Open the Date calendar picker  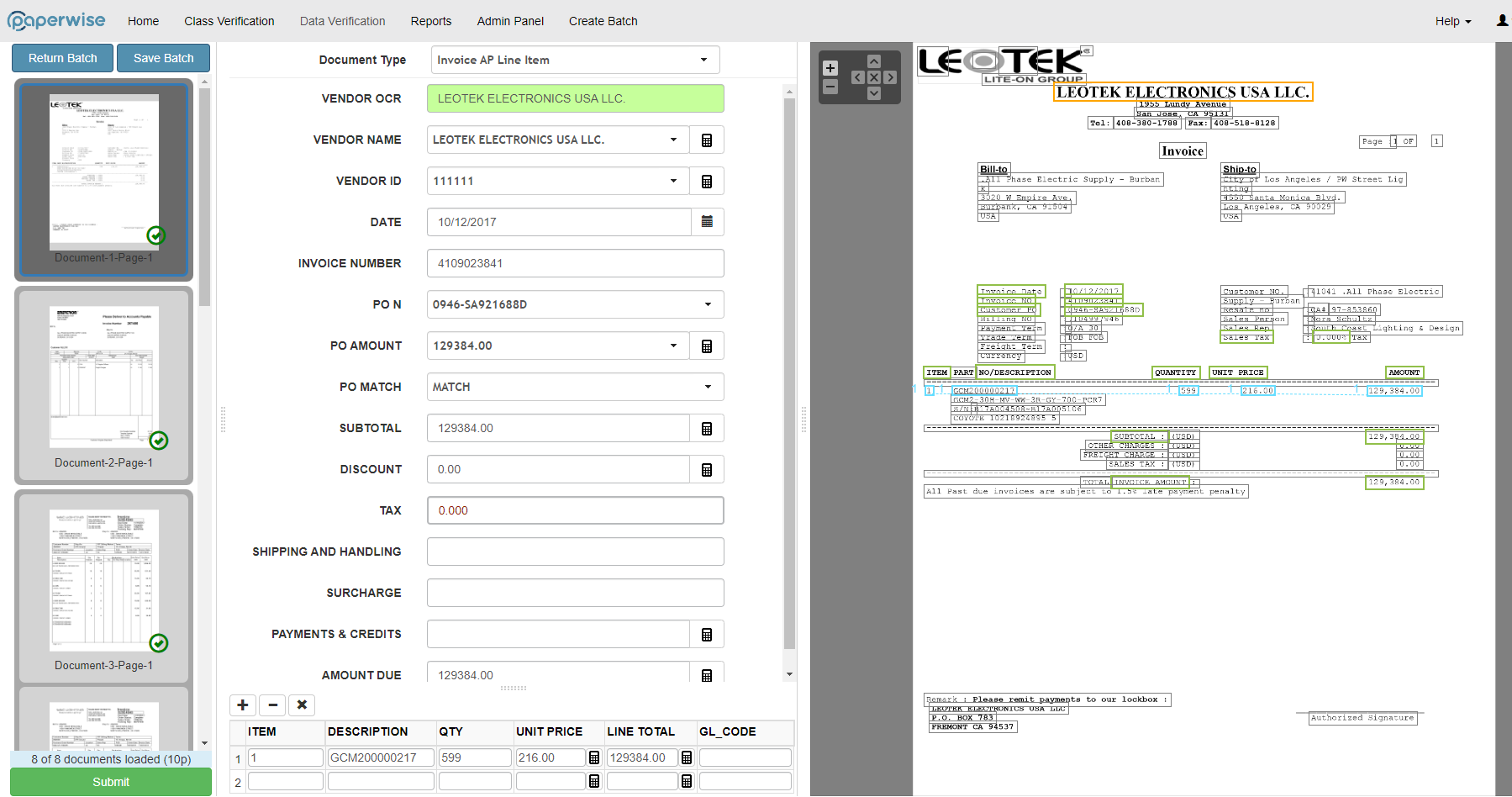click(x=707, y=222)
